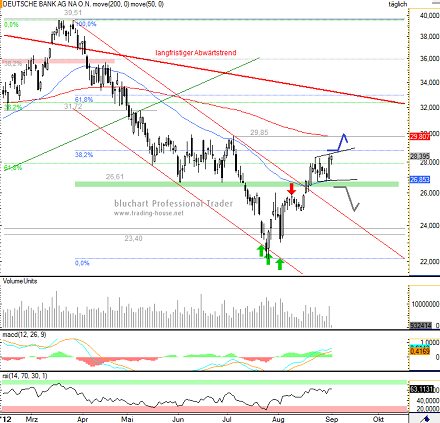440x423 pixels.
Task: Click the 'Mai' month on time axis
Action: pyautogui.click(x=127, y=419)
